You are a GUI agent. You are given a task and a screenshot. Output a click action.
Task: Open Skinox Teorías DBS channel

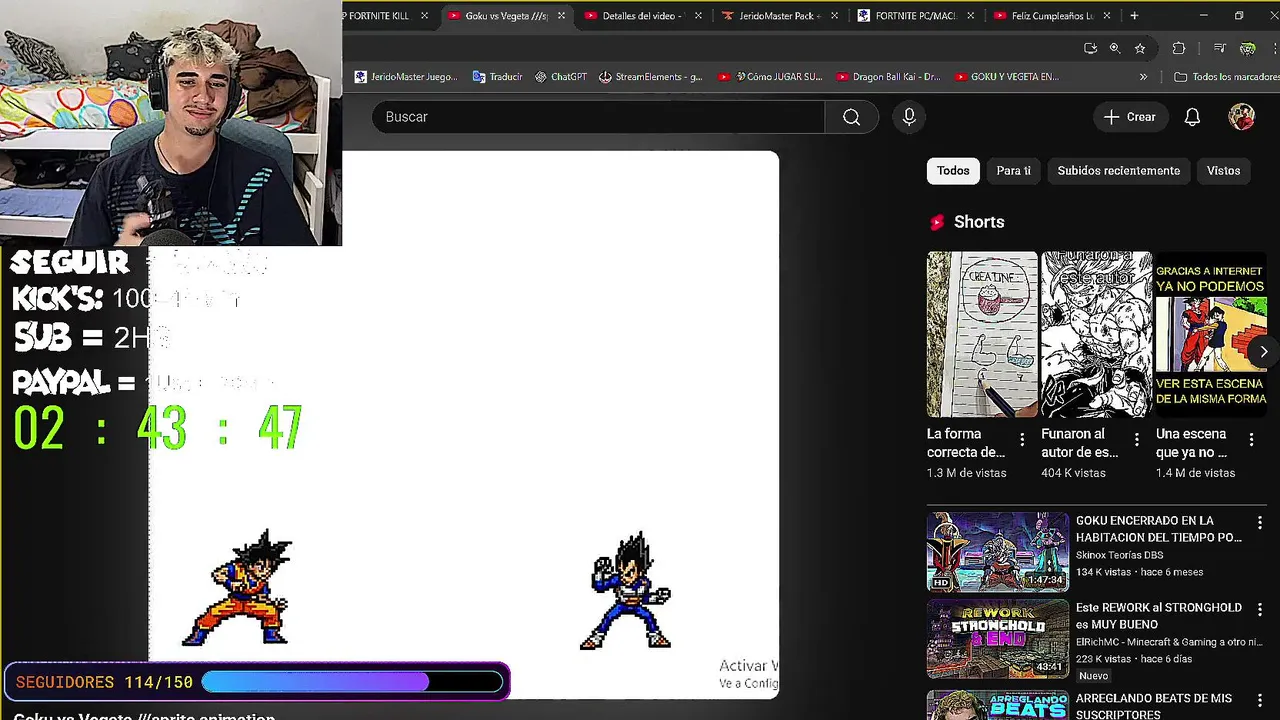[x=1119, y=555]
